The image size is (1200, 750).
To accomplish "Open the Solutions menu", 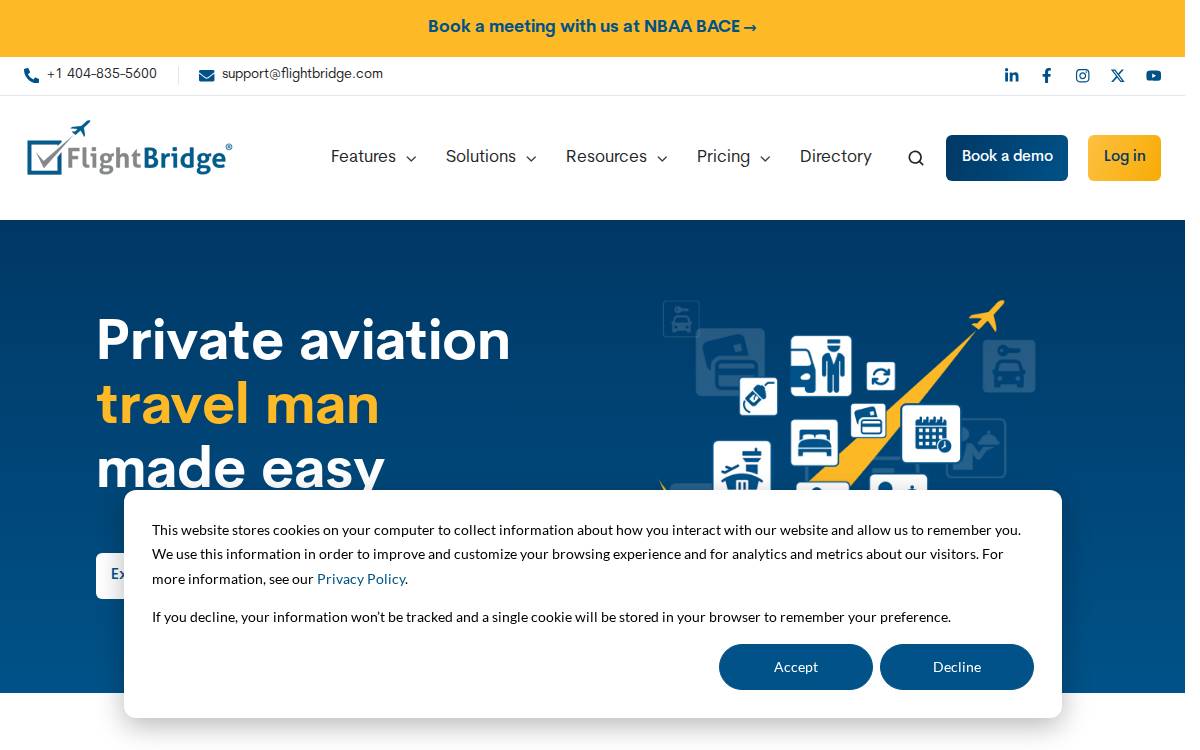I will (481, 157).
